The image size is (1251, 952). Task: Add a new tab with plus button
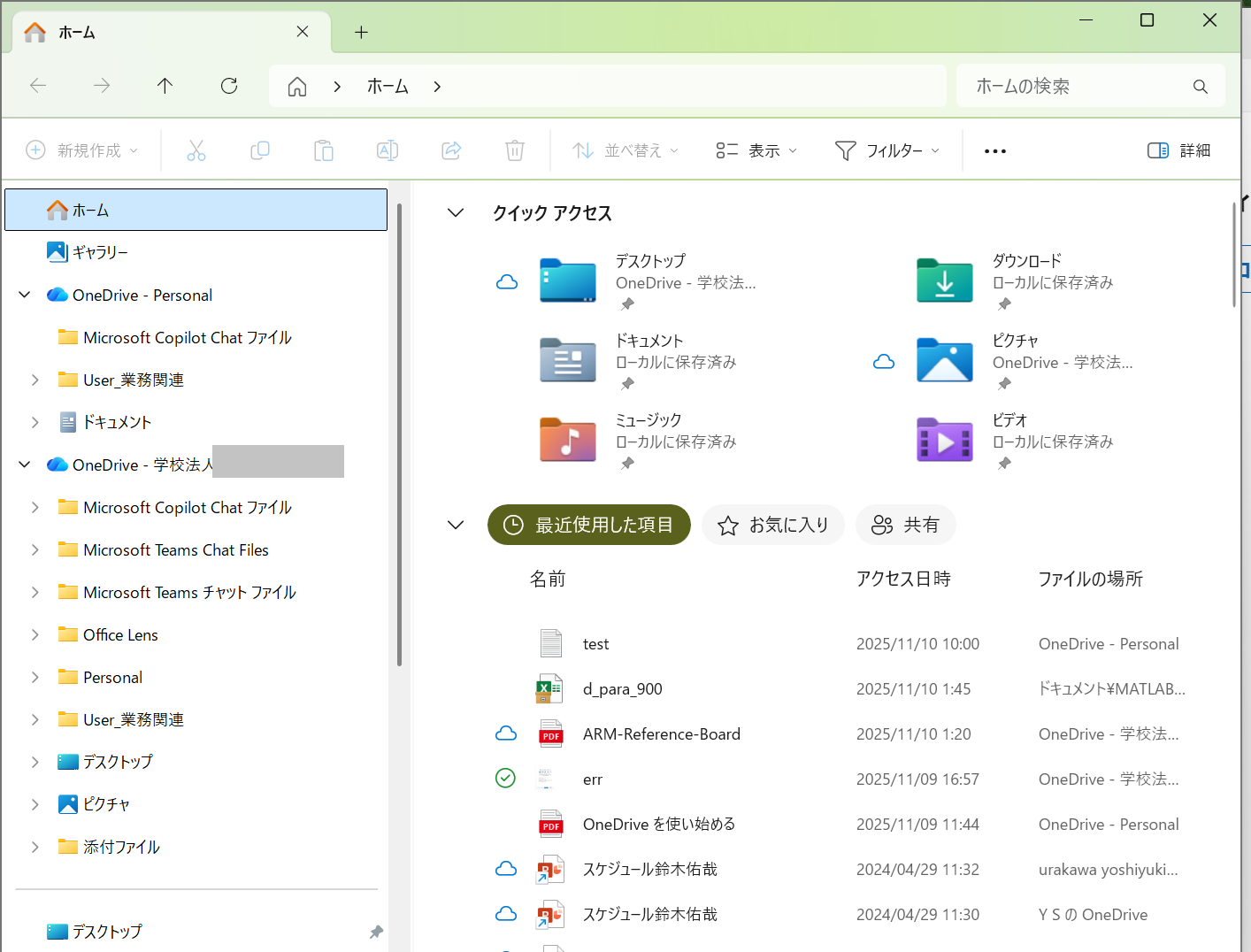pyautogui.click(x=361, y=33)
